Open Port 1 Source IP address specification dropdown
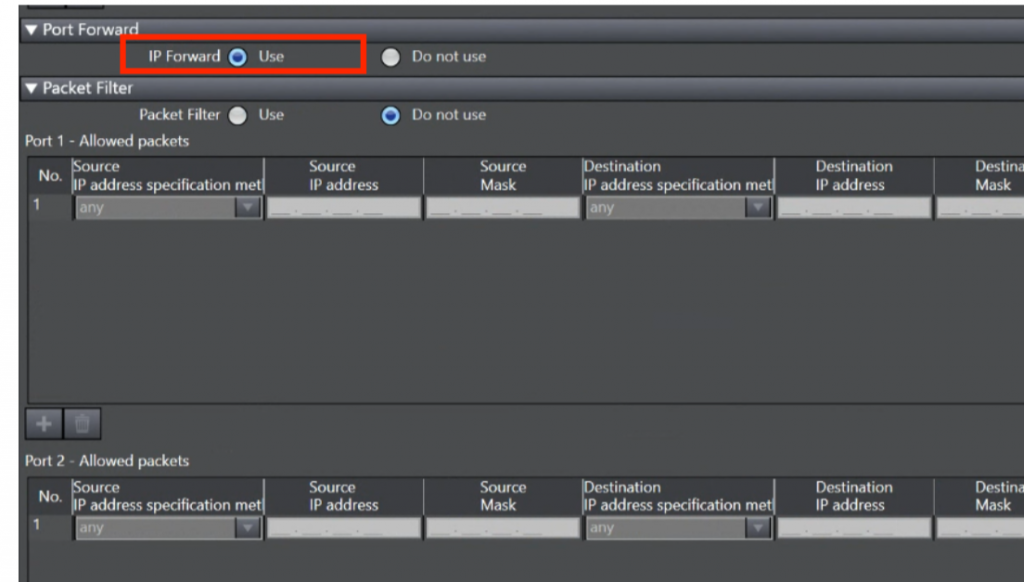This screenshot has height=582, width=1024. 247,208
